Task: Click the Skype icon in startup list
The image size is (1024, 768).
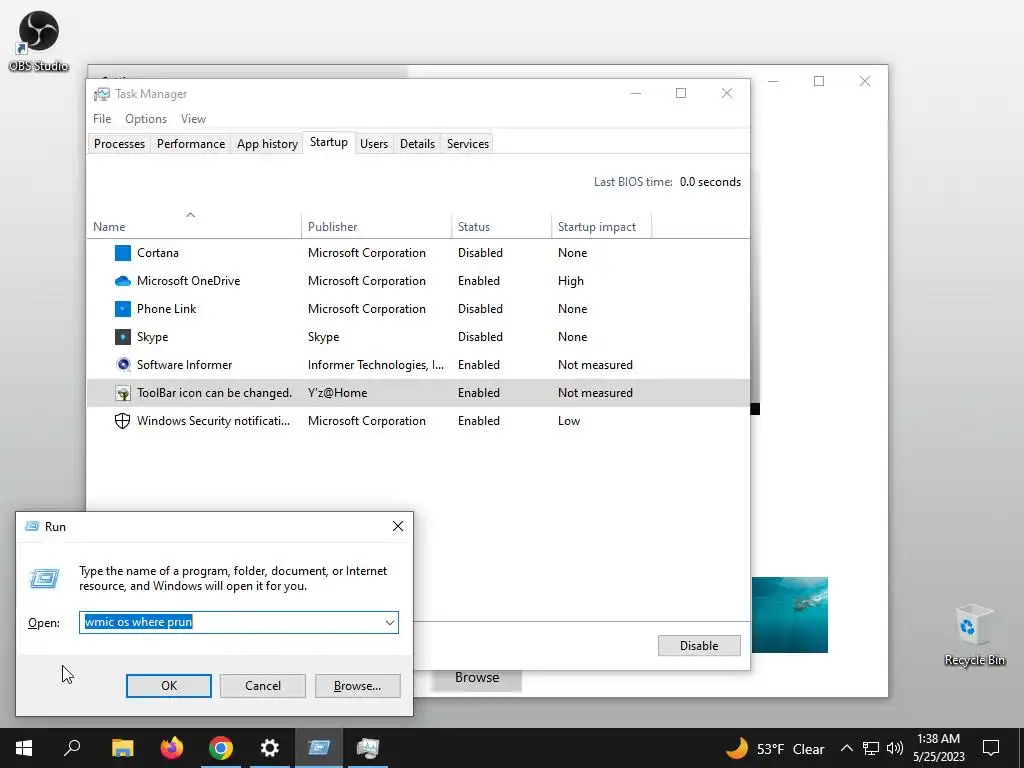Action: pyautogui.click(x=123, y=337)
